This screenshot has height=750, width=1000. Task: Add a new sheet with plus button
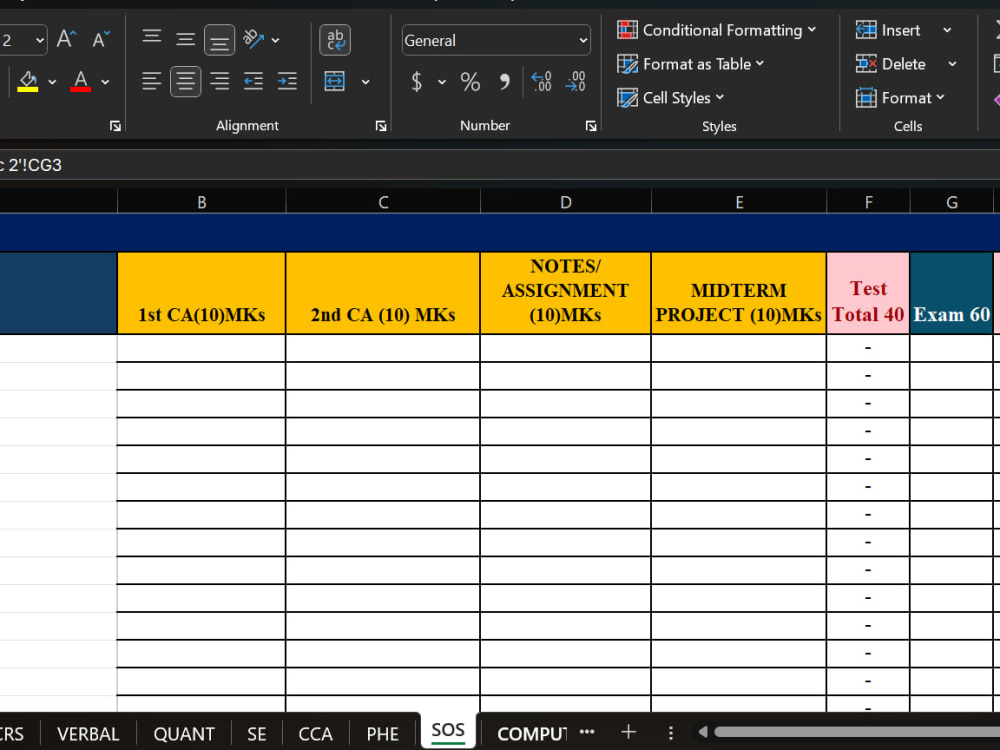pos(628,732)
